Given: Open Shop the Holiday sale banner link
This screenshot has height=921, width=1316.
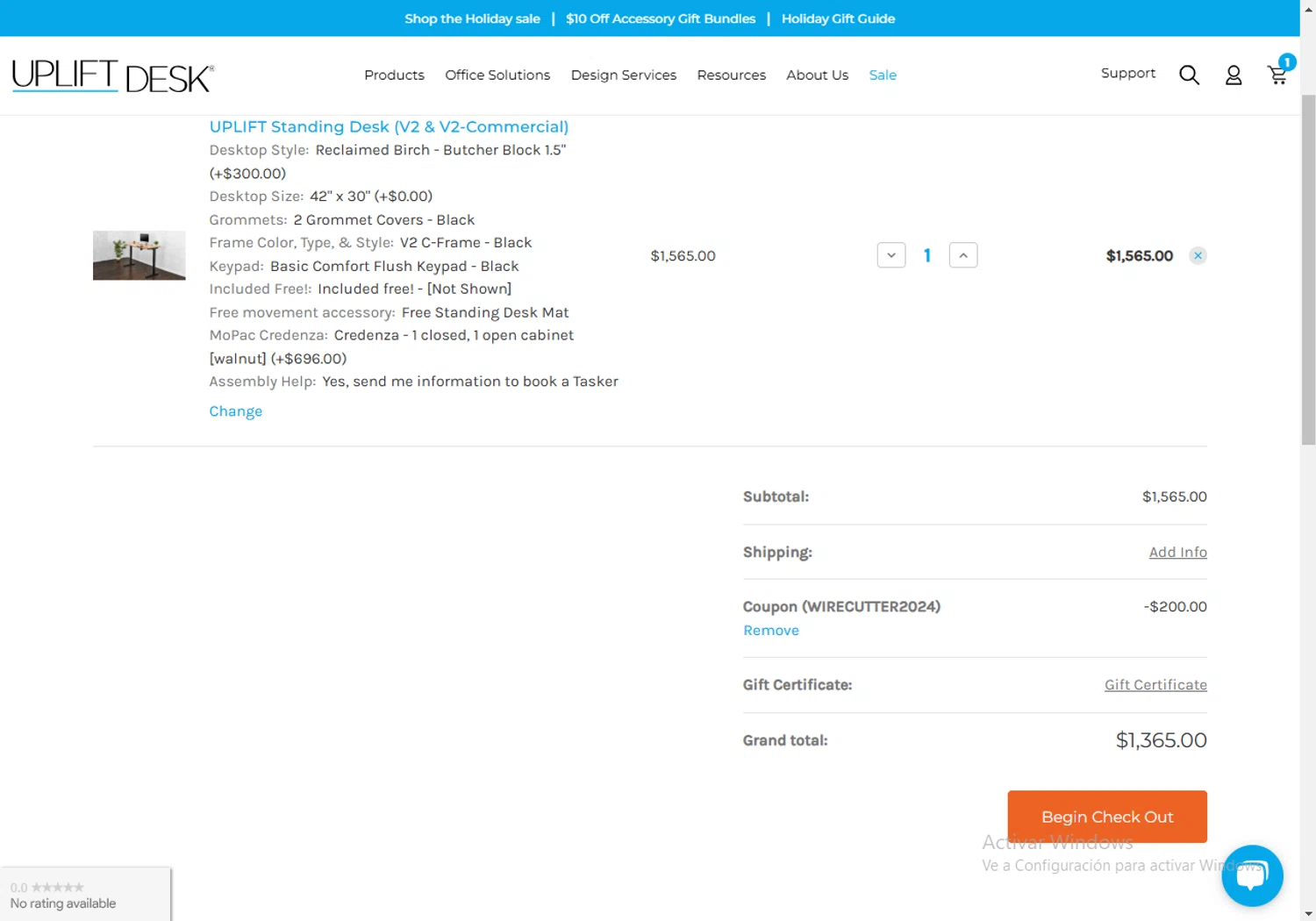Looking at the screenshot, I should (x=472, y=18).
